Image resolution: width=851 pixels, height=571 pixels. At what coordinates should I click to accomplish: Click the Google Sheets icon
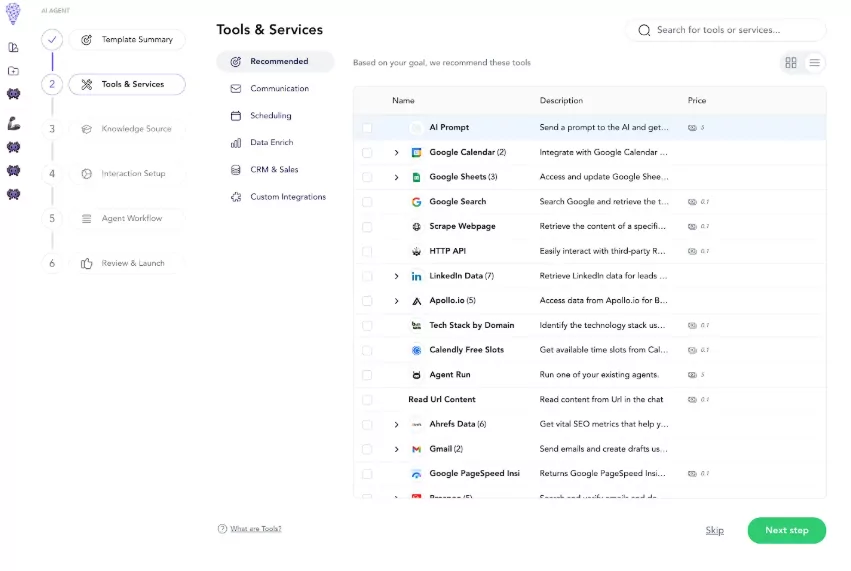(417, 177)
